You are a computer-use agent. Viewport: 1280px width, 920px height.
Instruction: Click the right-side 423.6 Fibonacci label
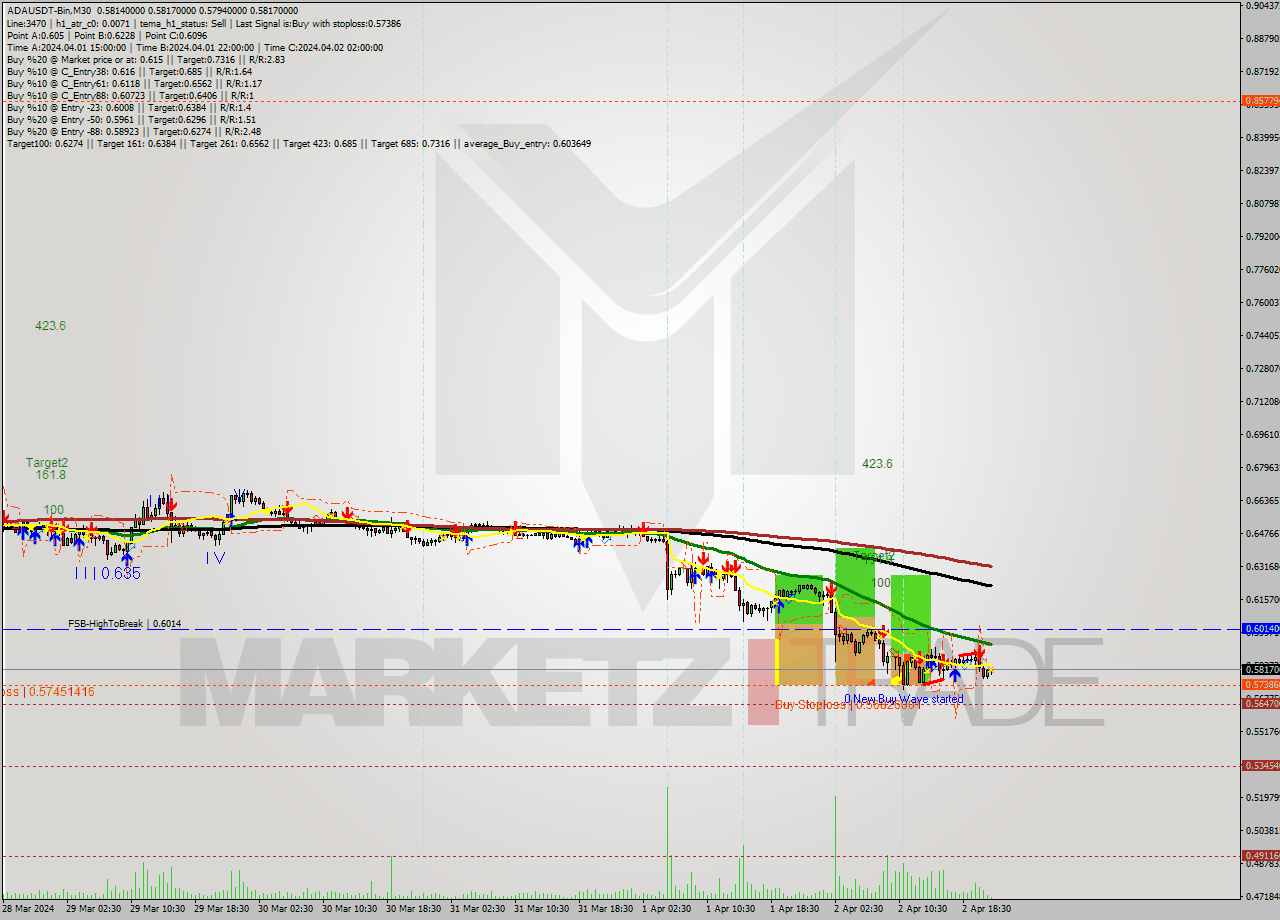(877, 464)
